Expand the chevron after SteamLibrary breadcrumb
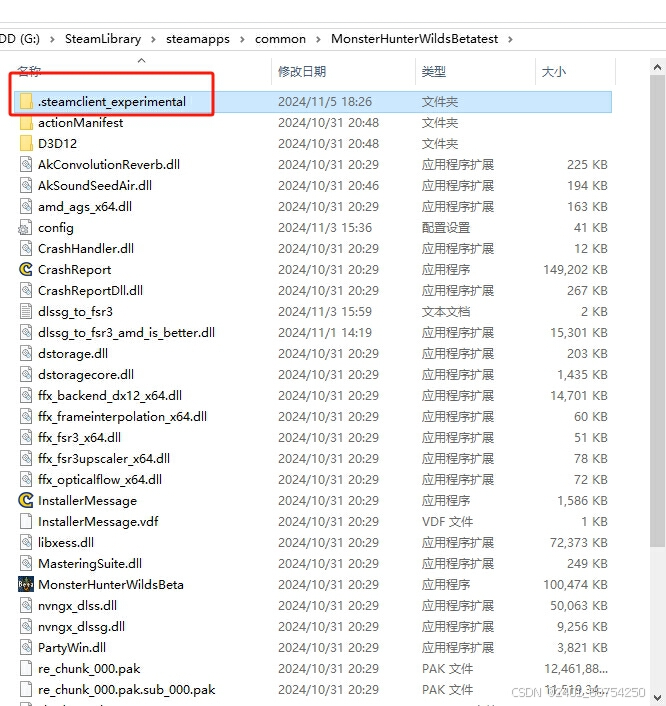The width and height of the screenshot is (666, 706). (x=154, y=40)
